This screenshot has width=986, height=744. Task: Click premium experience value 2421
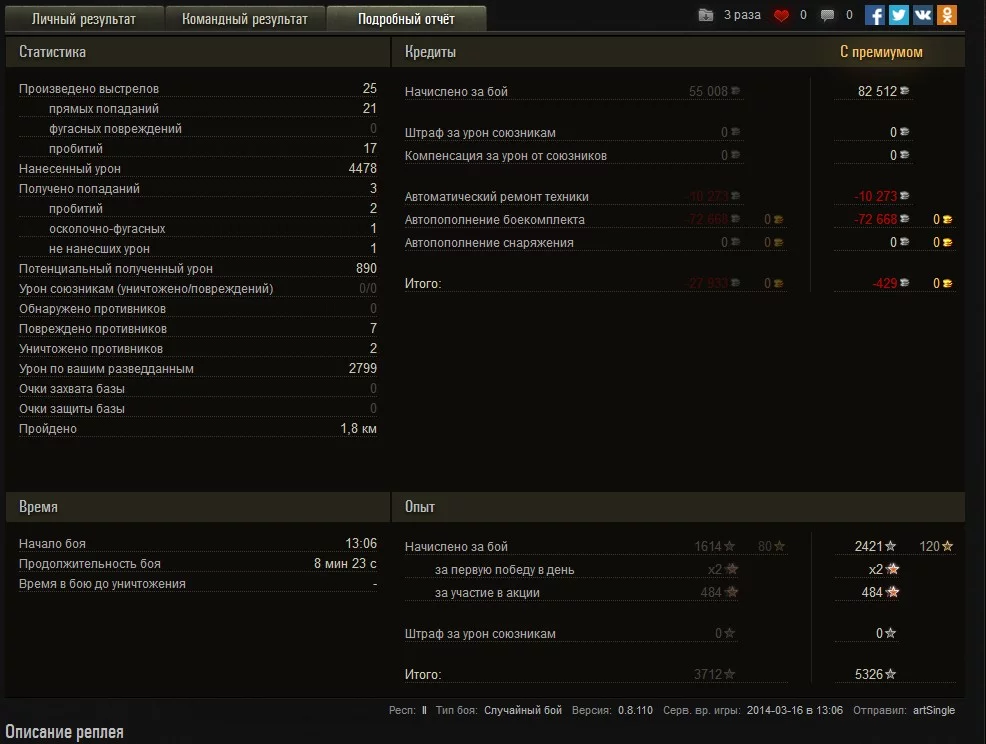click(868, 547)
